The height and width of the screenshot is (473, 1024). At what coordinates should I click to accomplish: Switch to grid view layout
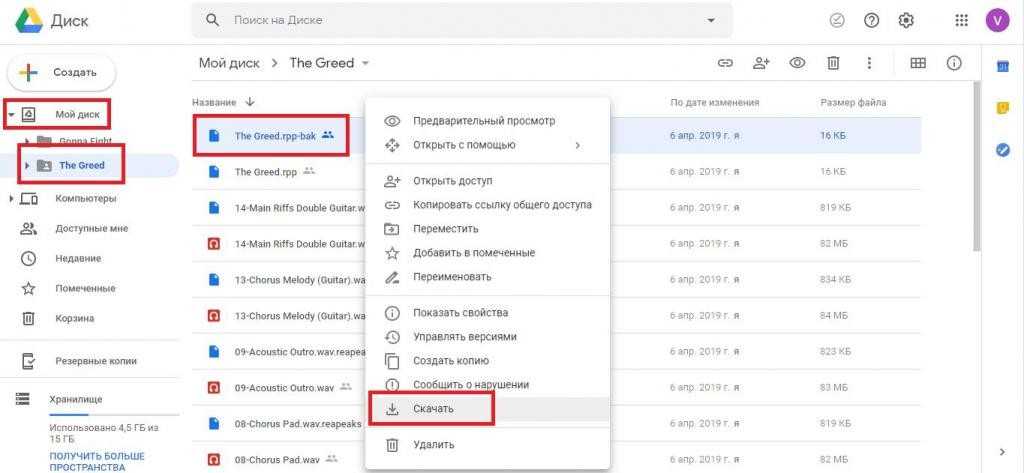tap(918, 63)
